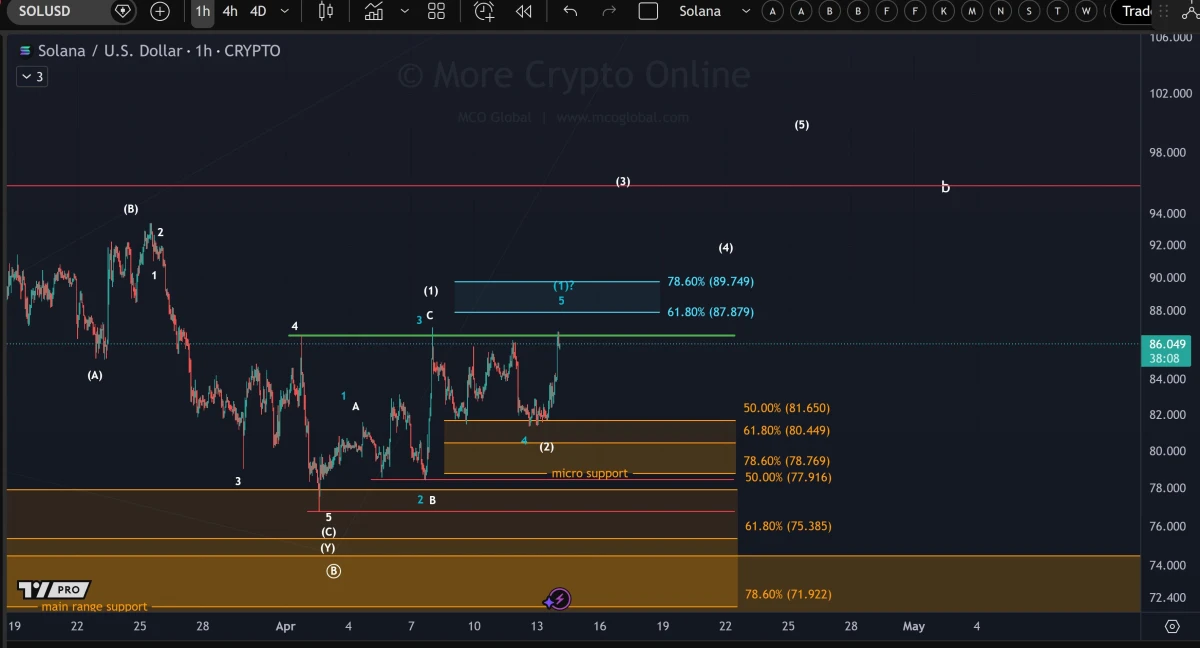Click the 78.60% (78.769) Fibonacci label
This screenshot has height=648, width=1200.
click(787, 461)
